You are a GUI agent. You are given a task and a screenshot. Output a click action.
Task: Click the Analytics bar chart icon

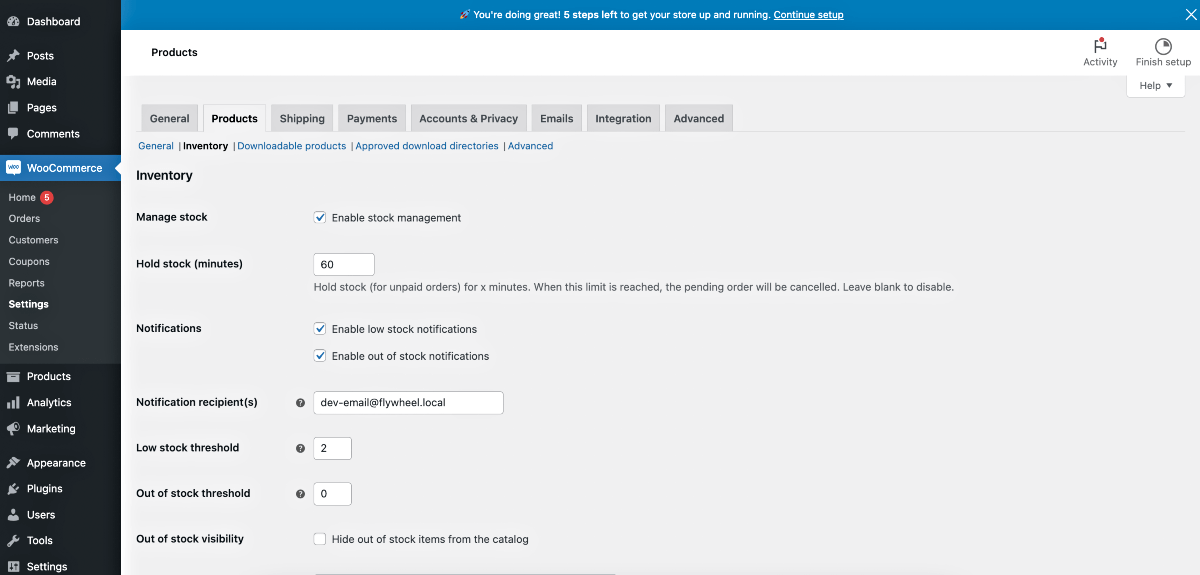coord(13,403)
